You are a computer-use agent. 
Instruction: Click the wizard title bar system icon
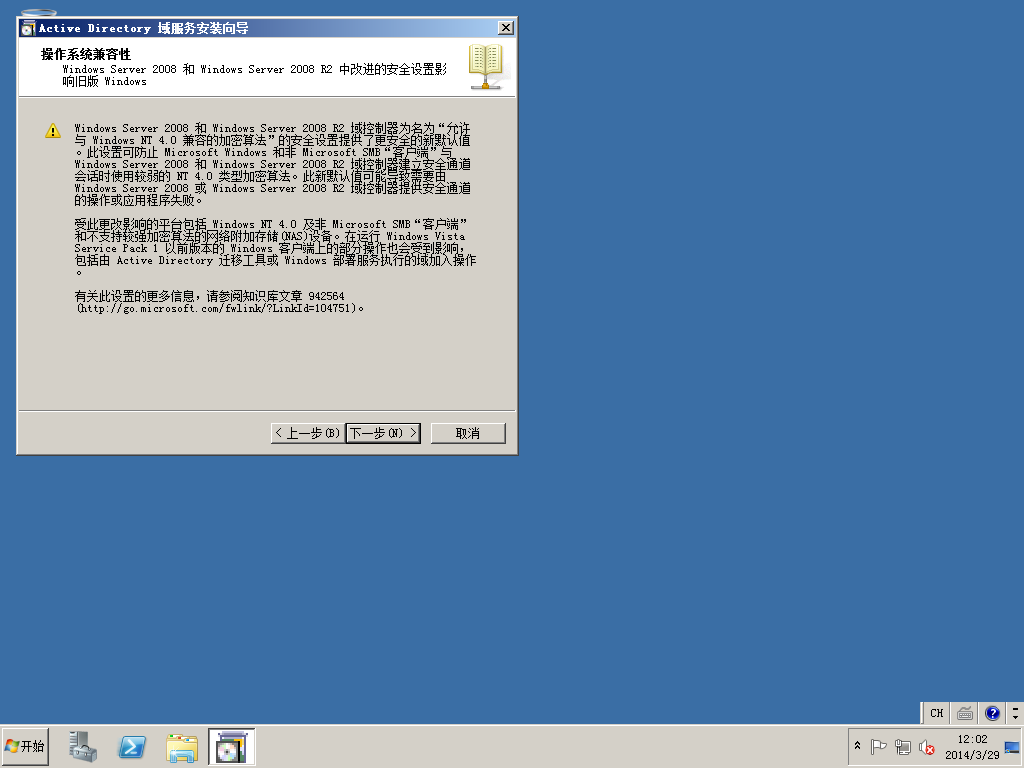pos(27,28)
